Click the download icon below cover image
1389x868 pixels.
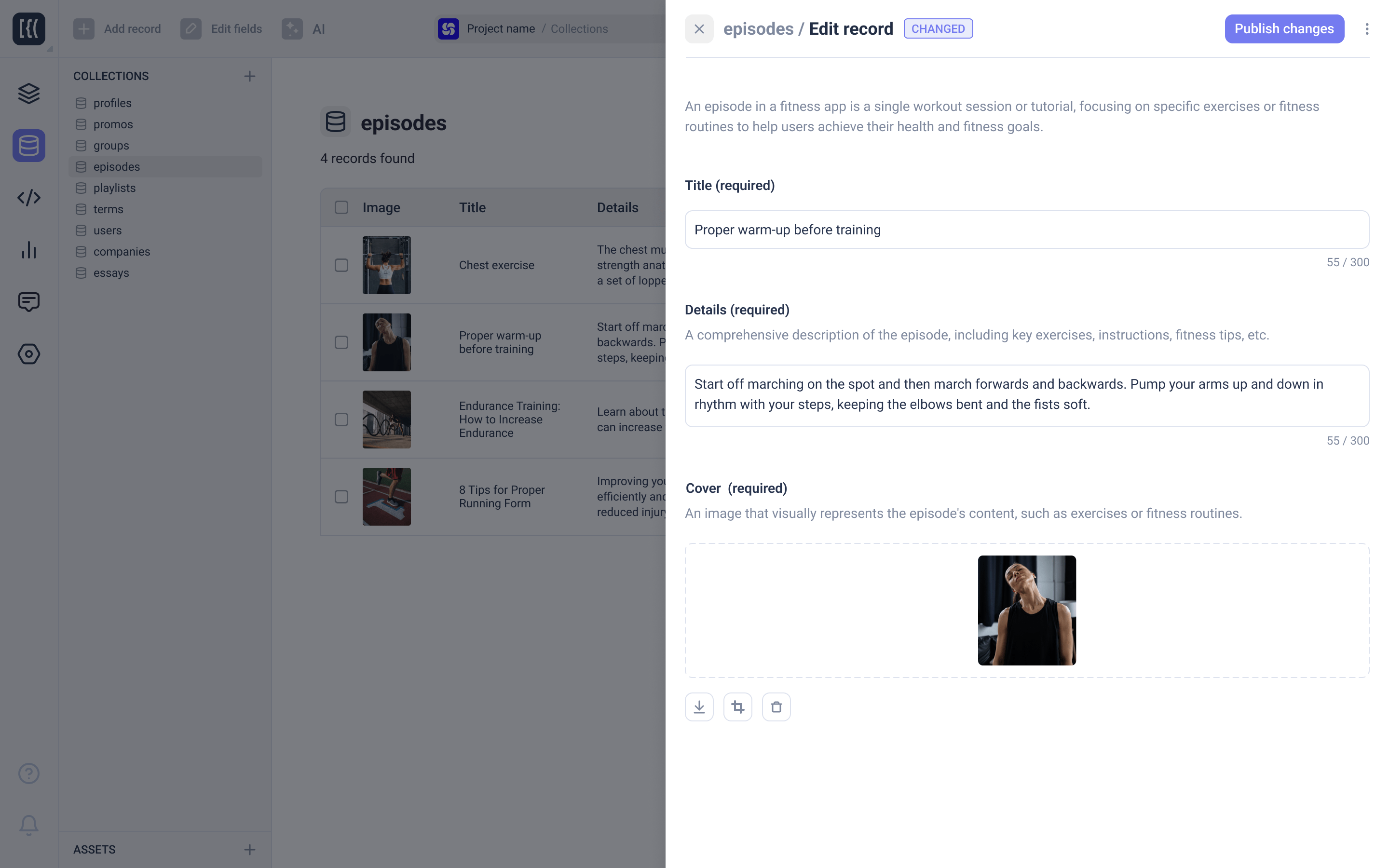coord(699,707)
